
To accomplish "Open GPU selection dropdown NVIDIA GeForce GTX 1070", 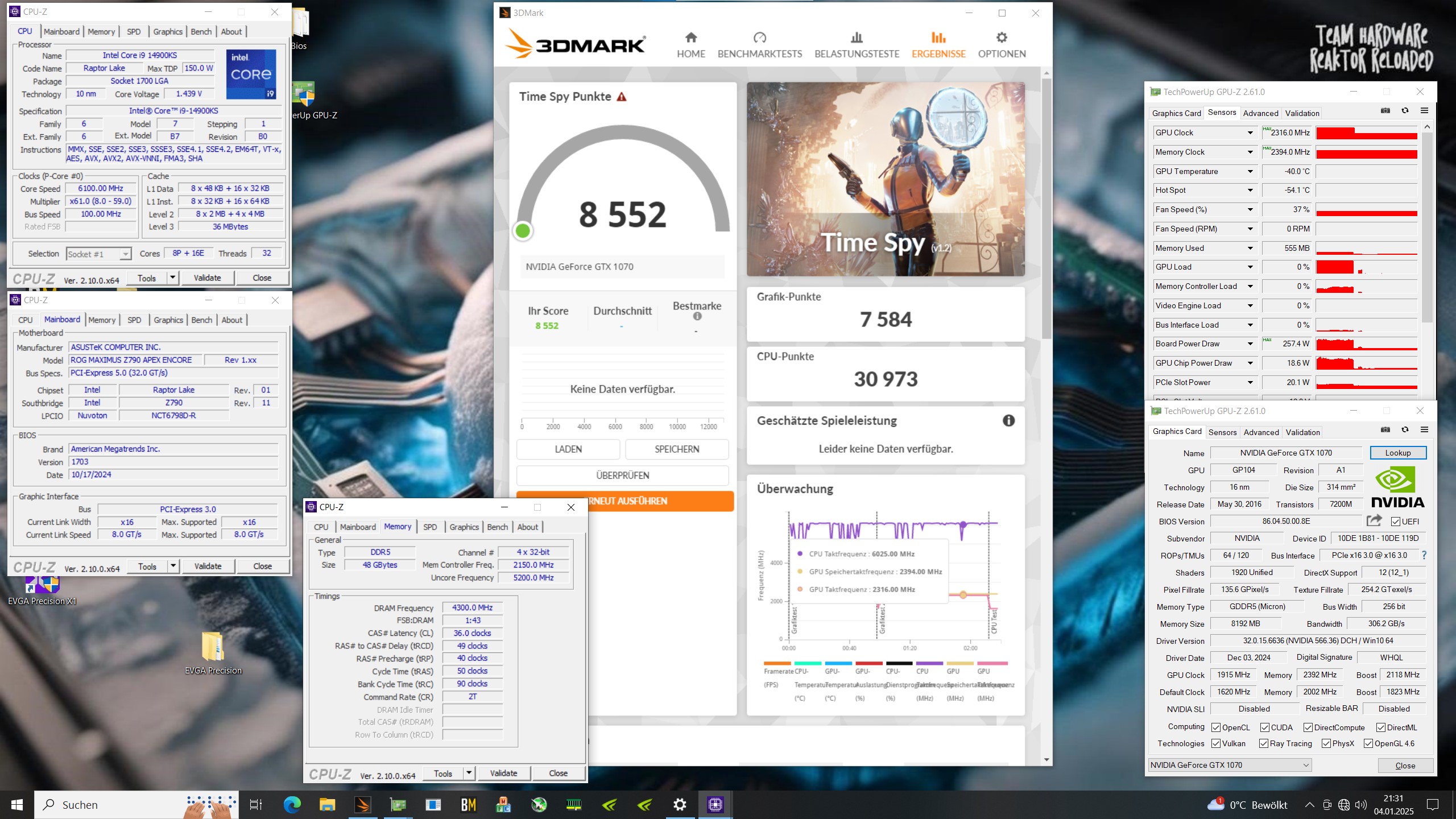I will tap(1230, 765).
